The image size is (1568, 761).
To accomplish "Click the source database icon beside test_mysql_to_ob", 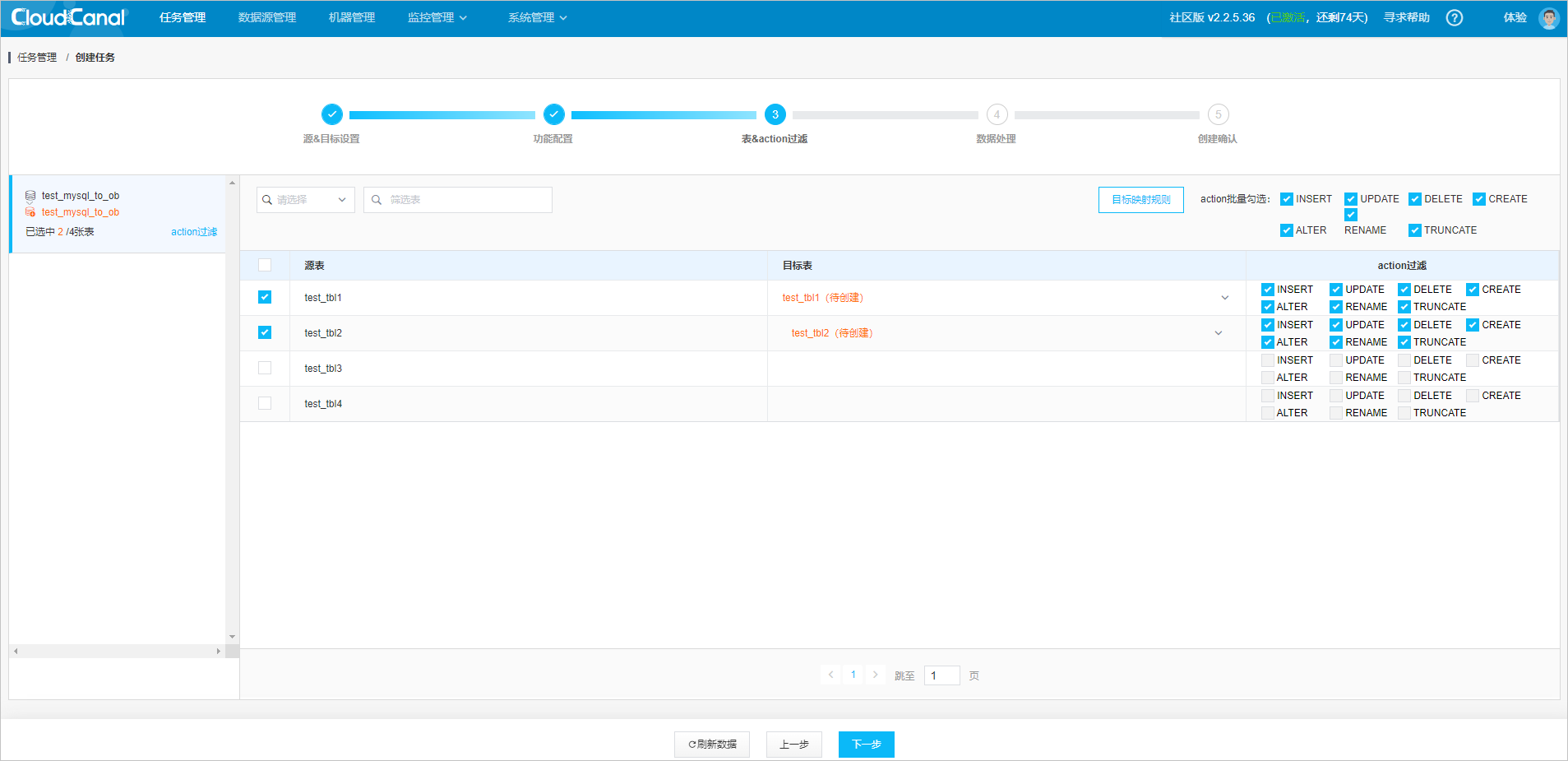I will click(x=30, y=195).
